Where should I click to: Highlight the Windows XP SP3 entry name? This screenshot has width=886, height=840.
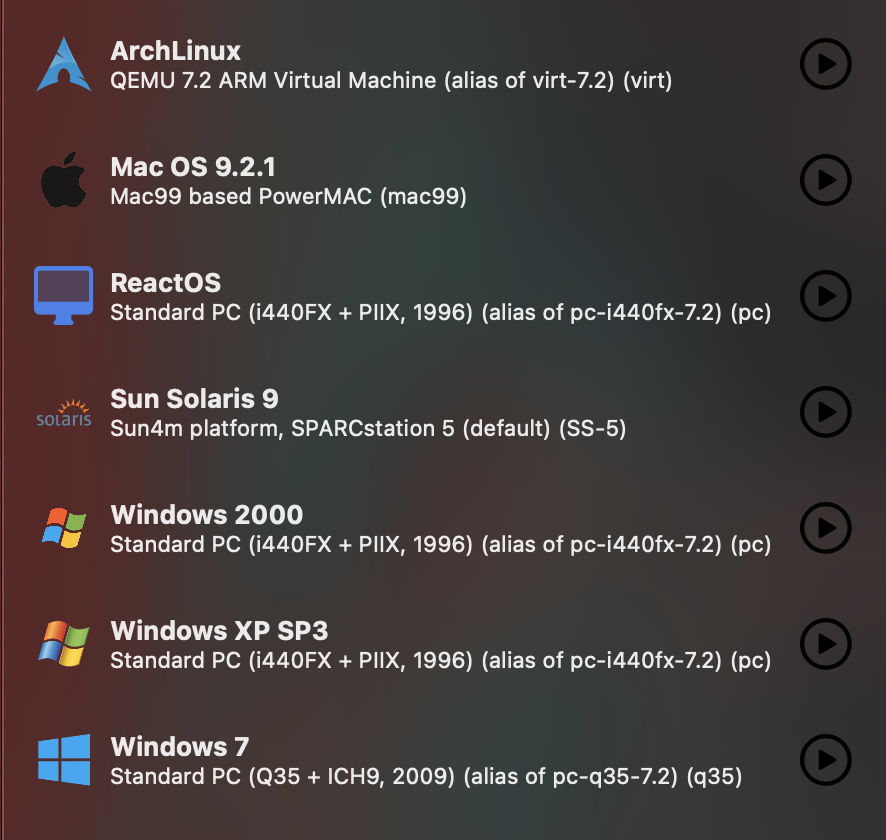219,631
